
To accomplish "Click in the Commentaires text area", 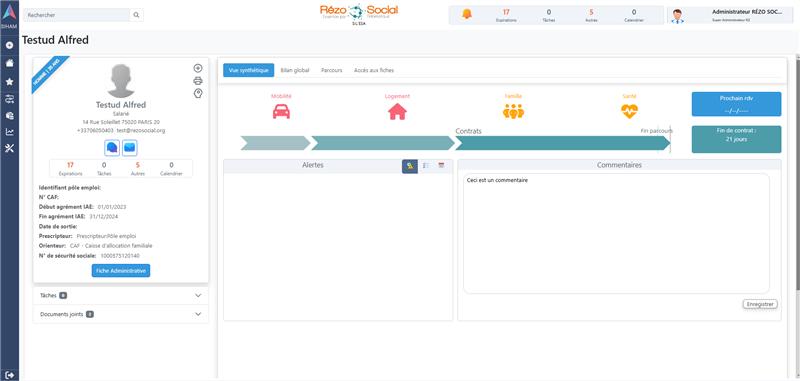I will tap(616, 234).
